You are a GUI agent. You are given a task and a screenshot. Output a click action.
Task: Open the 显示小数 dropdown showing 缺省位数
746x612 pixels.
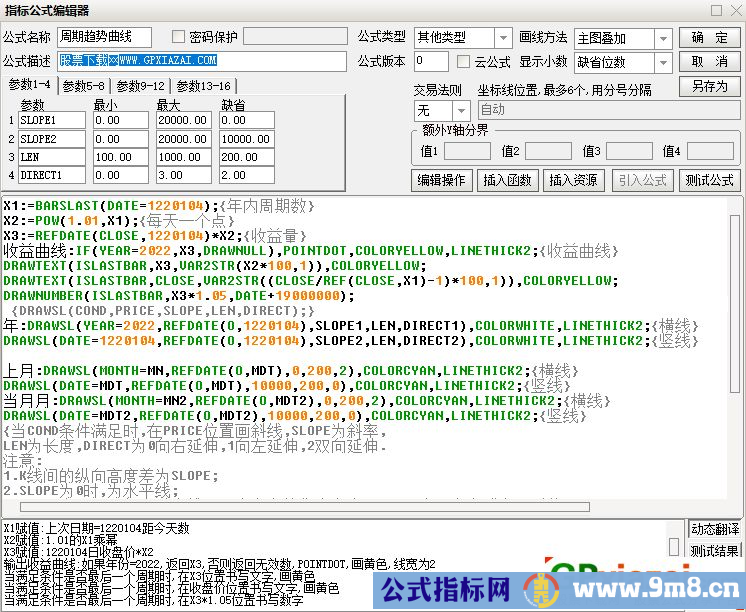coord(663,62)
